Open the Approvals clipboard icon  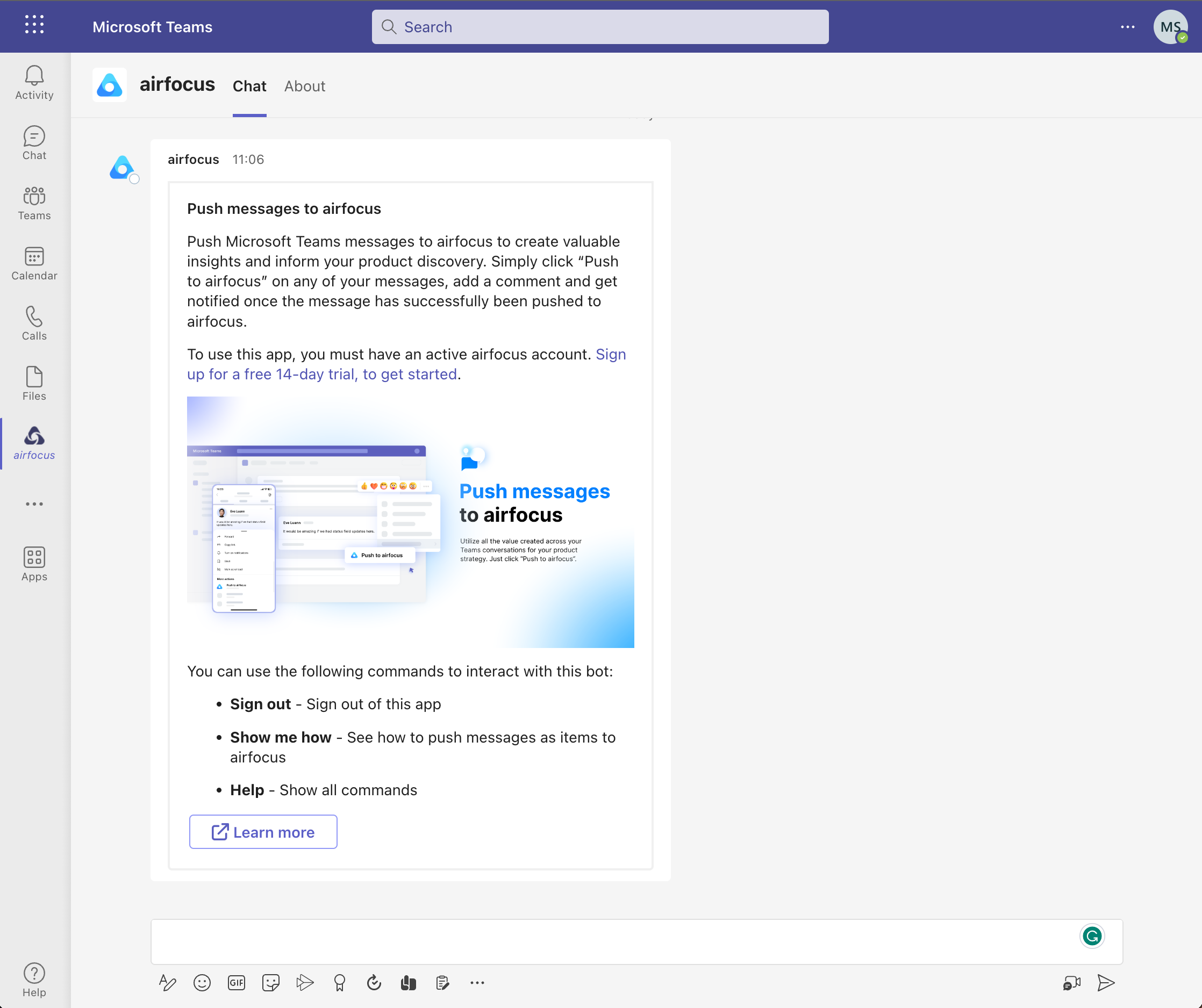click(442, 983)
